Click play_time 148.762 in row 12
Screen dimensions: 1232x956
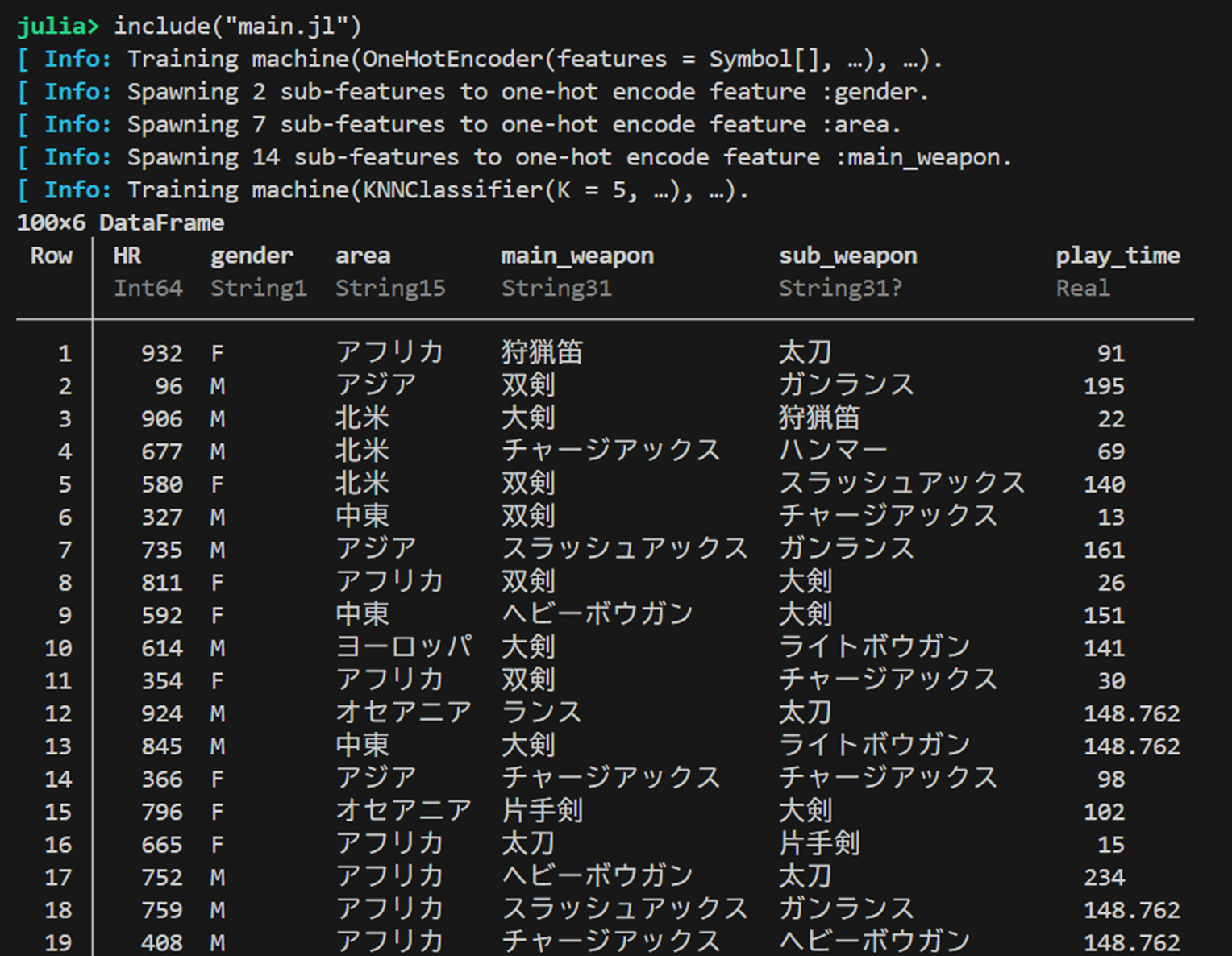(1132, 714)
